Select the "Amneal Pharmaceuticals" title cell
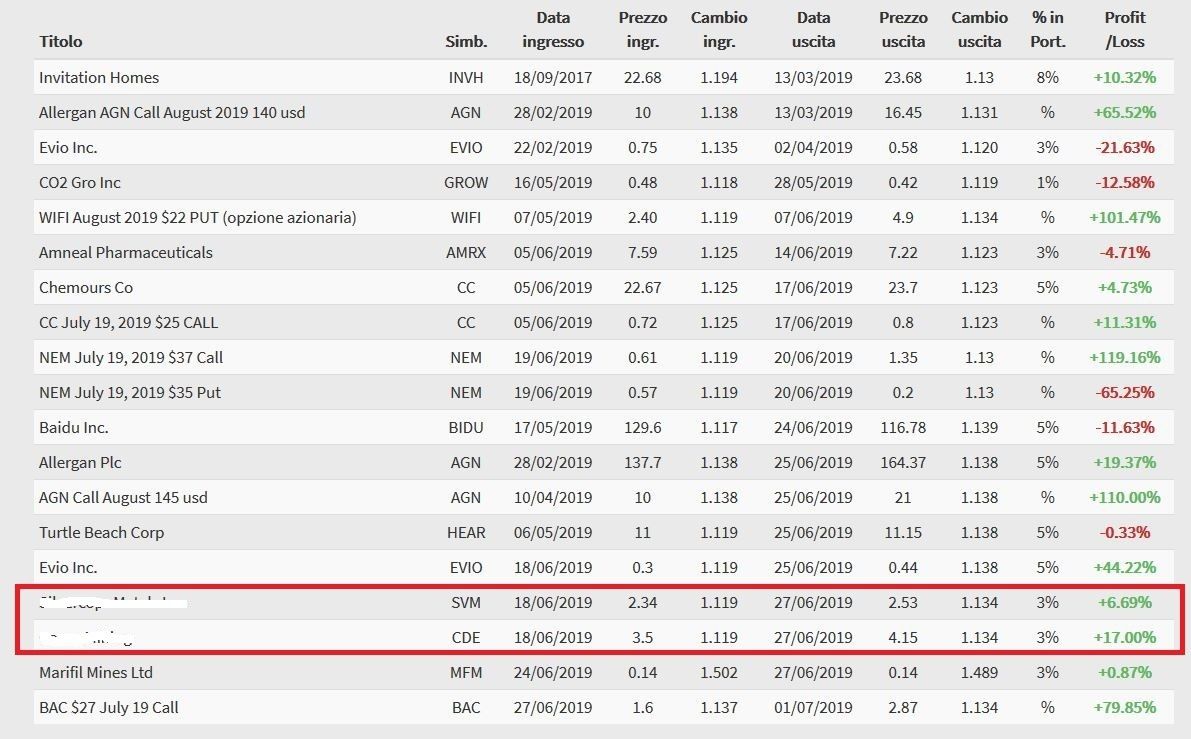1191x739 pixels. tap(126, 252)
